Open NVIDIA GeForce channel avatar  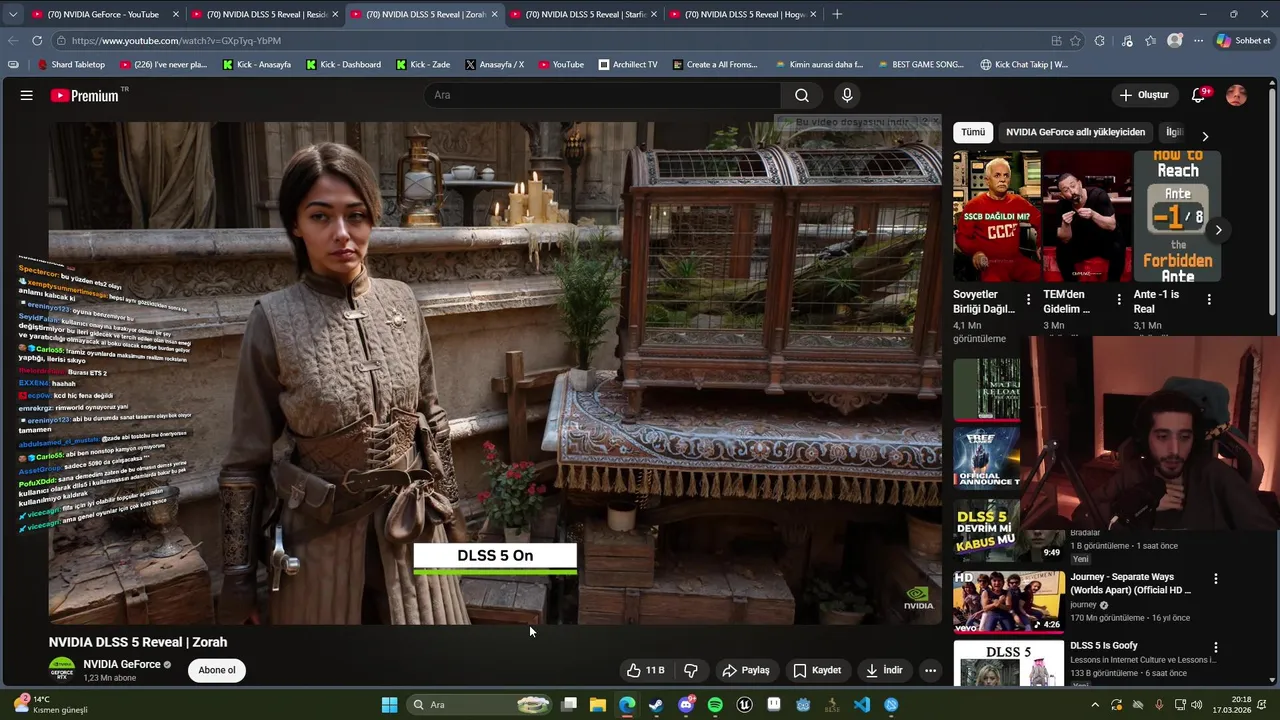point(62,670)
